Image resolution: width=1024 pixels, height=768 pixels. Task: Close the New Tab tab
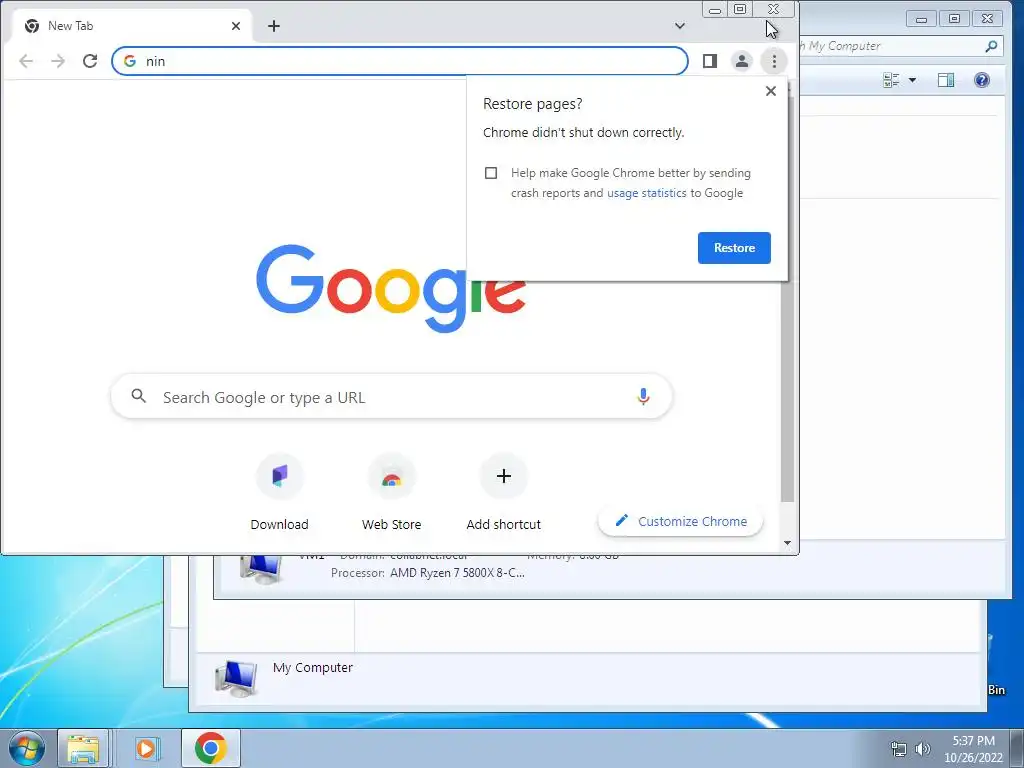236,26
